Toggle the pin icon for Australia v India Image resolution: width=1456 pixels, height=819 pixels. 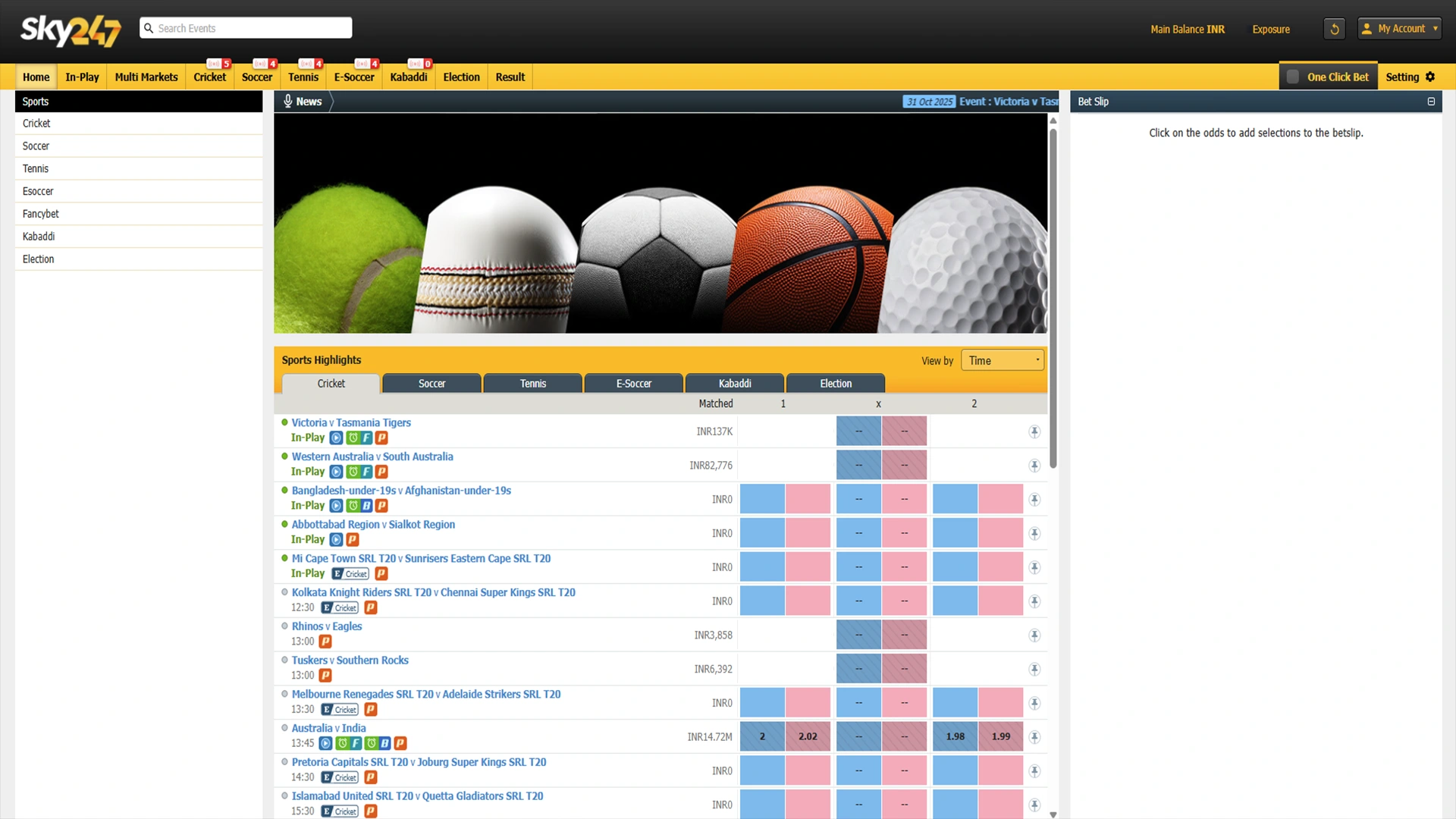coord(1034,736)
